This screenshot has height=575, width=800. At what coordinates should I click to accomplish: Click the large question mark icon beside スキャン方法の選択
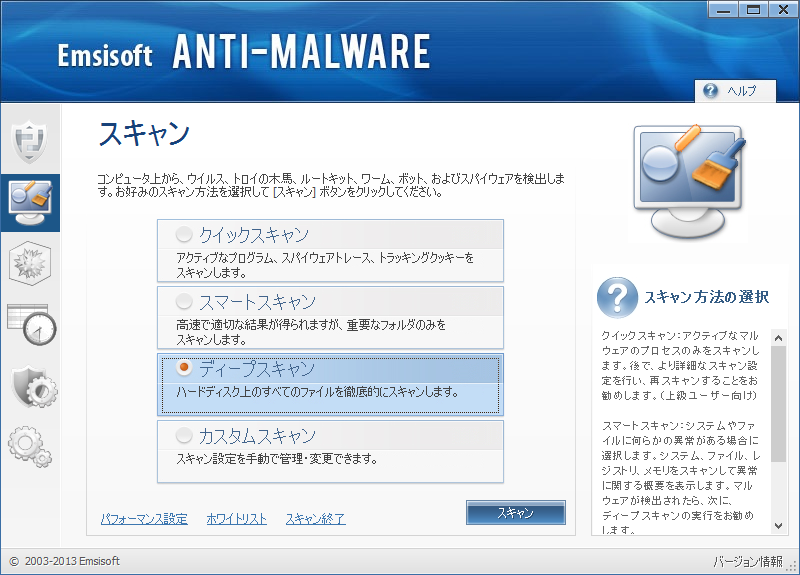click(x=617, y=297)
